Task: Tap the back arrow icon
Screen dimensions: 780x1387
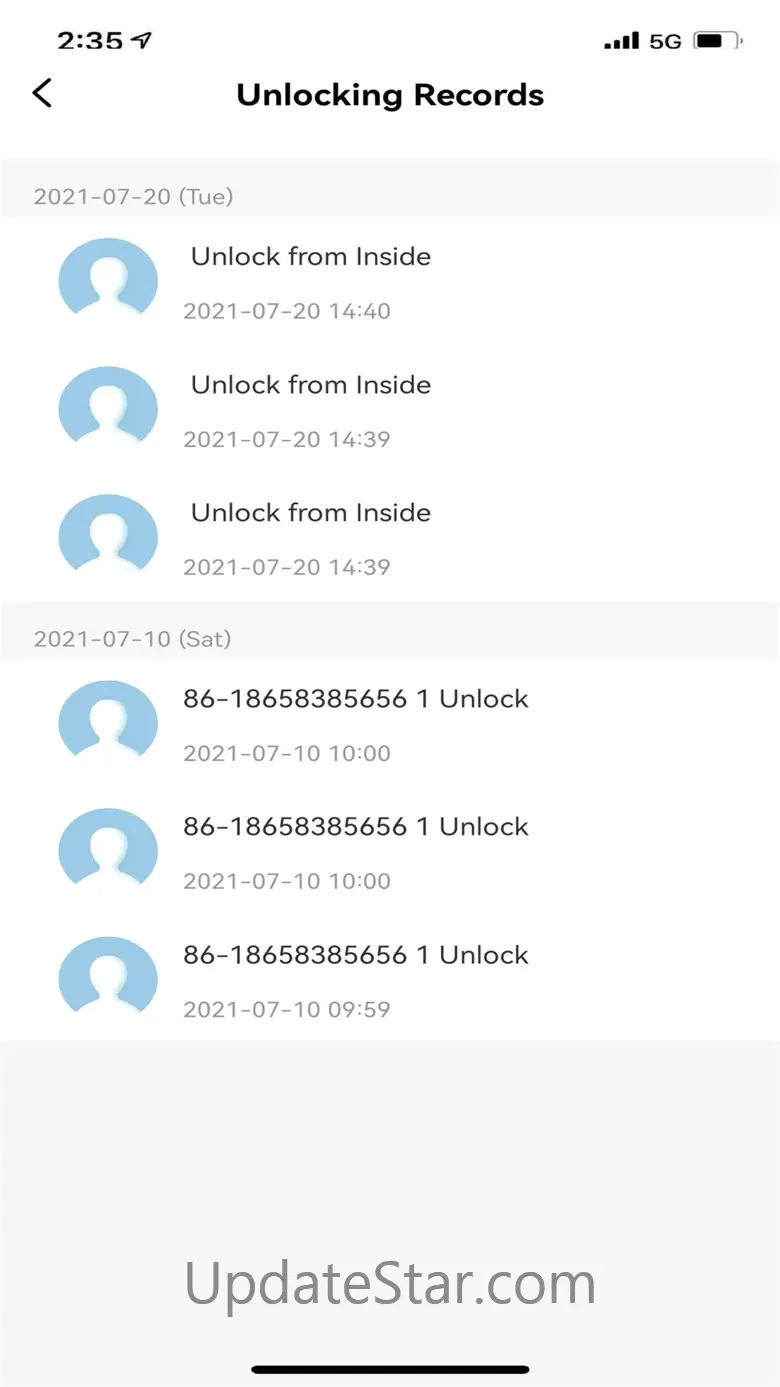Action: (42, 94)
